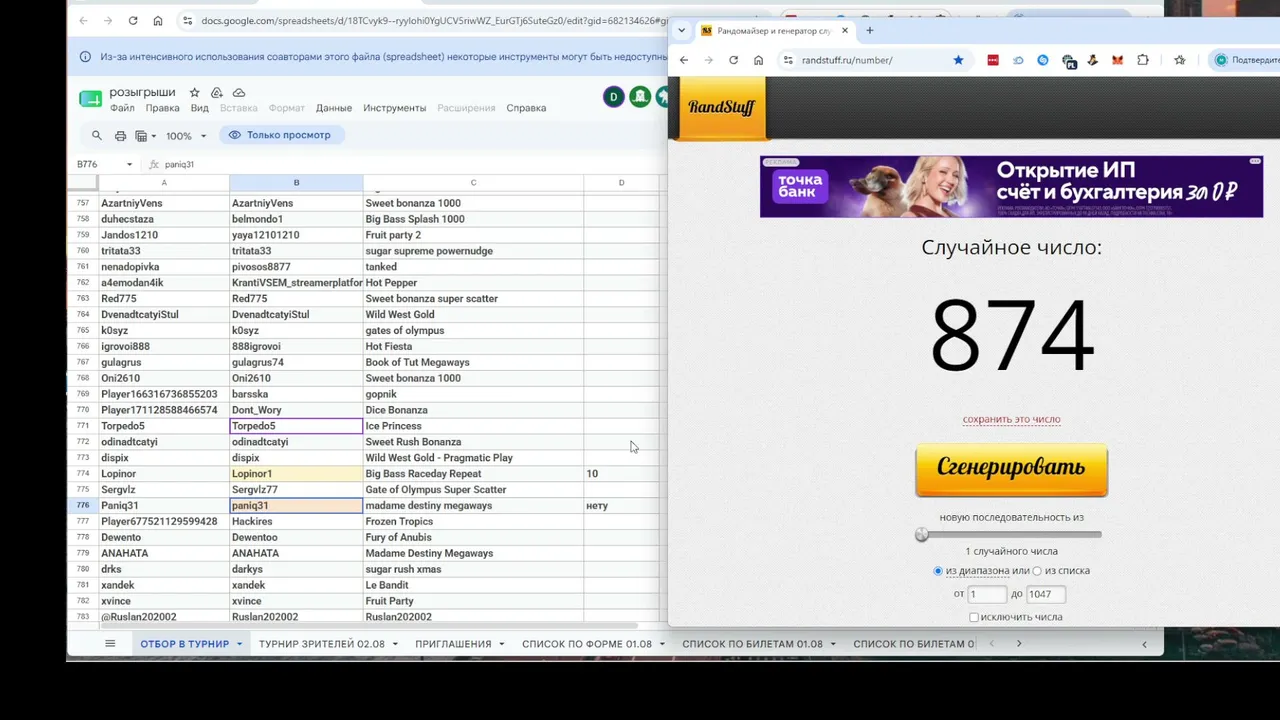The image size is (1280, 720).
Task: Open the Правка menu
Action: pyautogui.click(x=162, y=108)
